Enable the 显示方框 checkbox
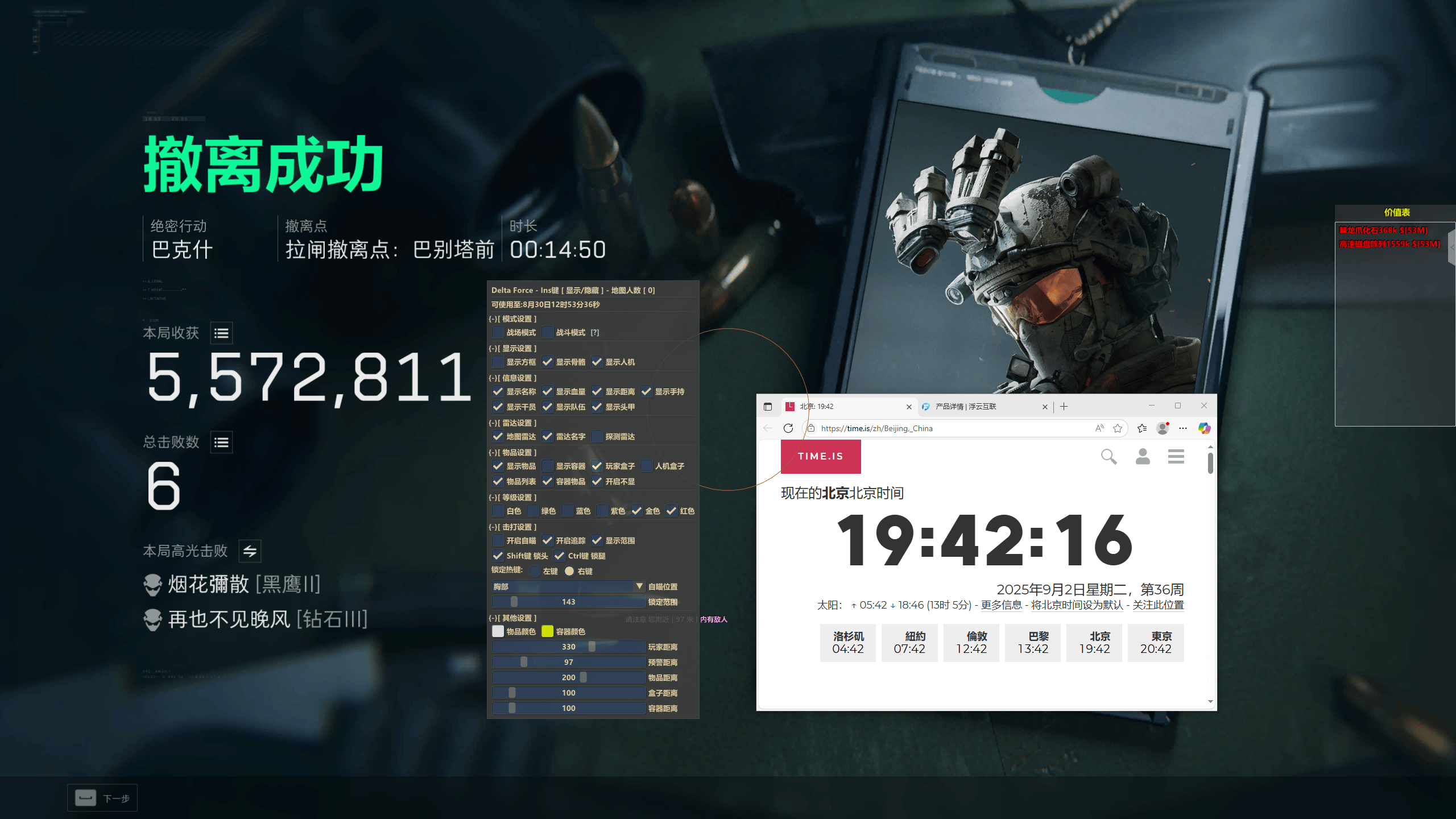The image size is (1456, 819). (498, 362)
